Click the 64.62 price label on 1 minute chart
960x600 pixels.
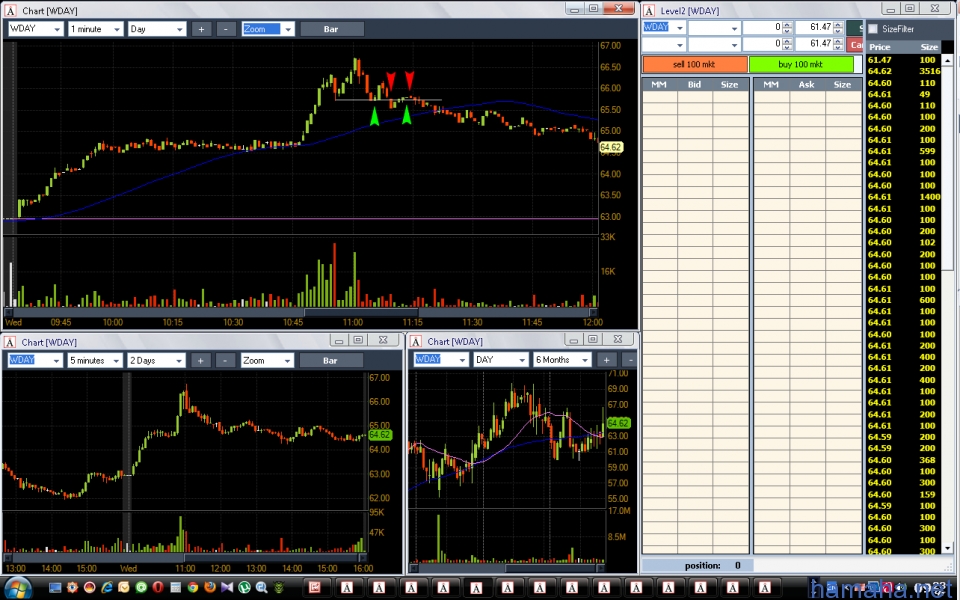point(611,148)
